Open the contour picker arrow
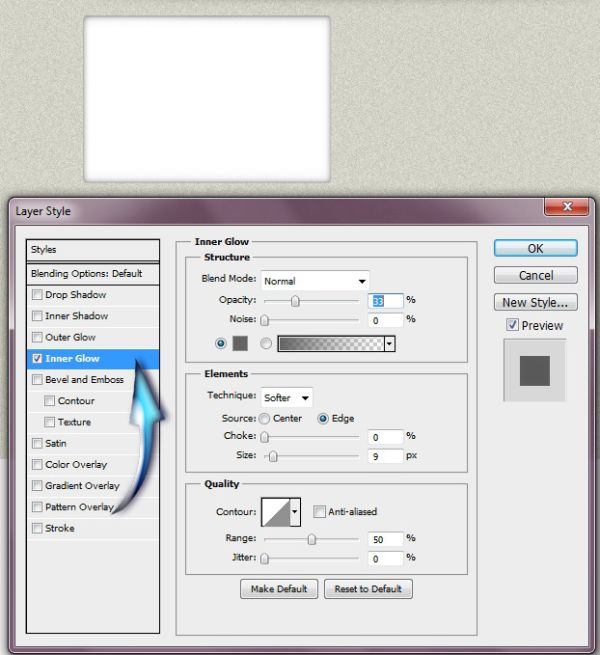Screen dimensions: 600x655 pyautogui.click(x=295, y=512)
